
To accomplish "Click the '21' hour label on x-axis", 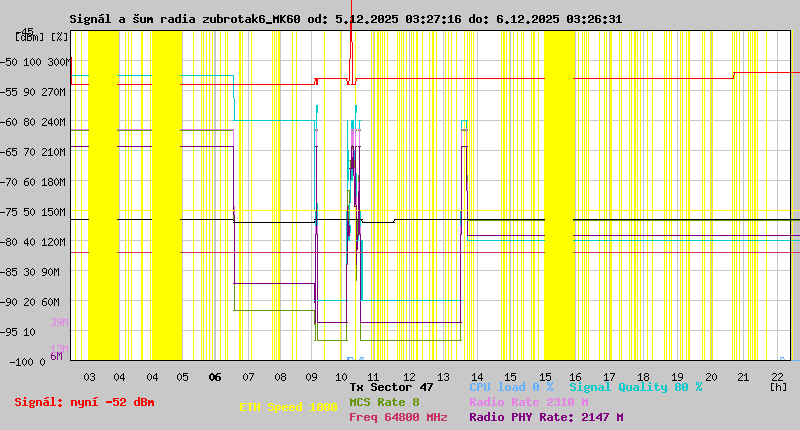I will [x=743, y=377].
